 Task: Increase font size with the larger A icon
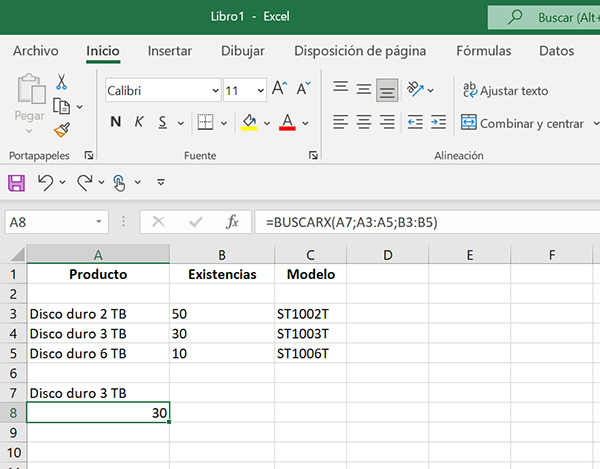(x=280, y=90)
